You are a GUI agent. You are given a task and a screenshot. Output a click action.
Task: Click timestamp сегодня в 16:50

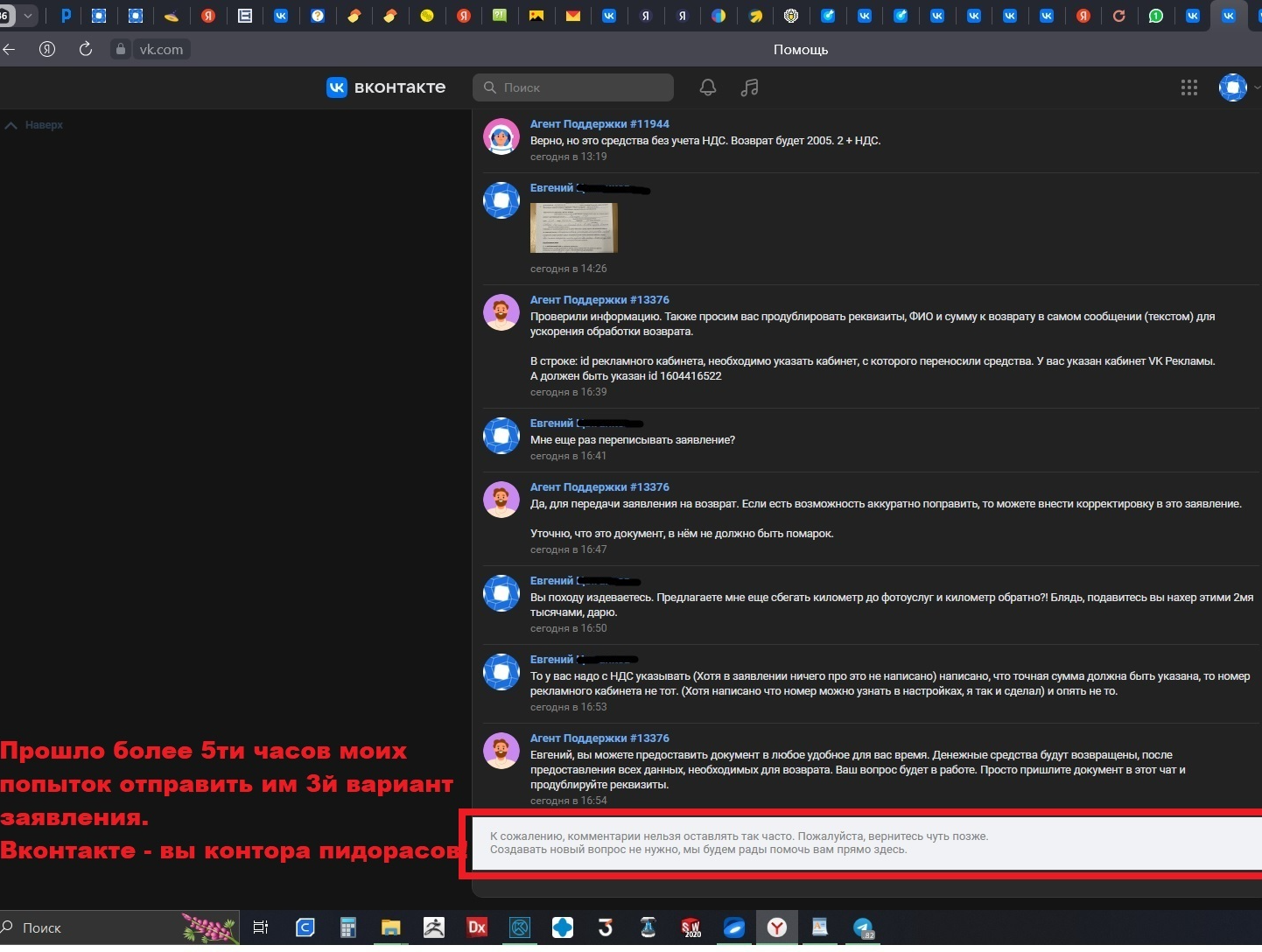(x=568, y=628)
